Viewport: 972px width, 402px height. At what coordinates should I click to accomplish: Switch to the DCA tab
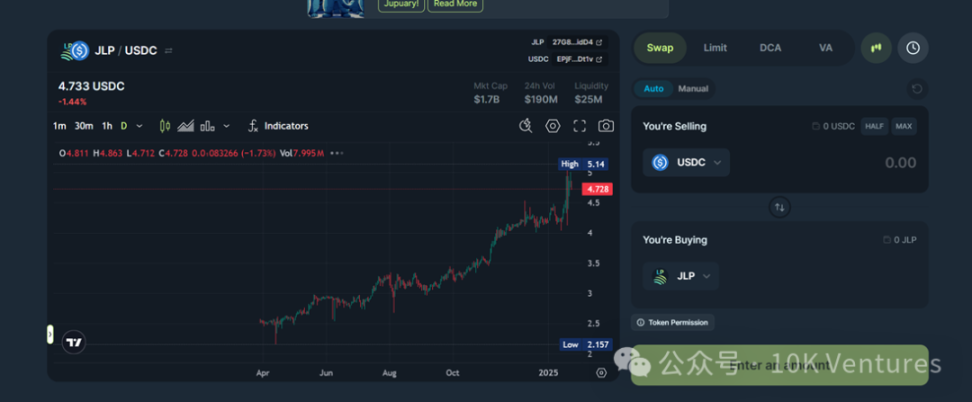coord(771,48)
